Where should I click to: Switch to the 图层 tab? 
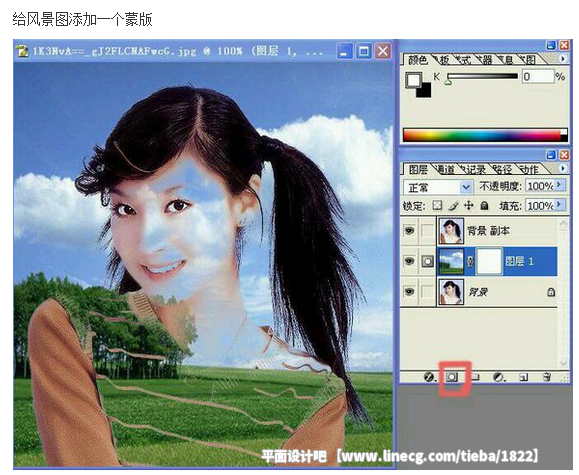click(x=418, y=170)
